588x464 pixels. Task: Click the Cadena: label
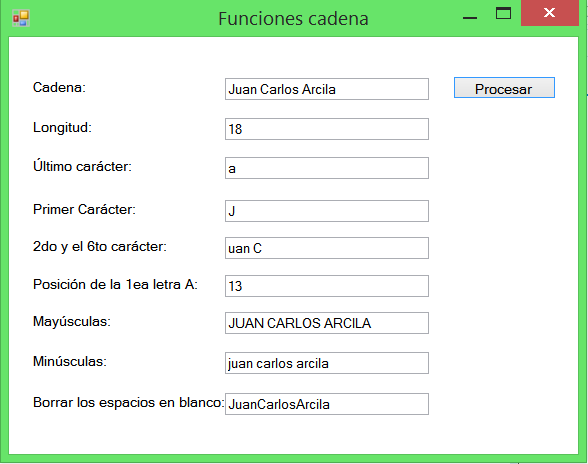tap(59, 87)
